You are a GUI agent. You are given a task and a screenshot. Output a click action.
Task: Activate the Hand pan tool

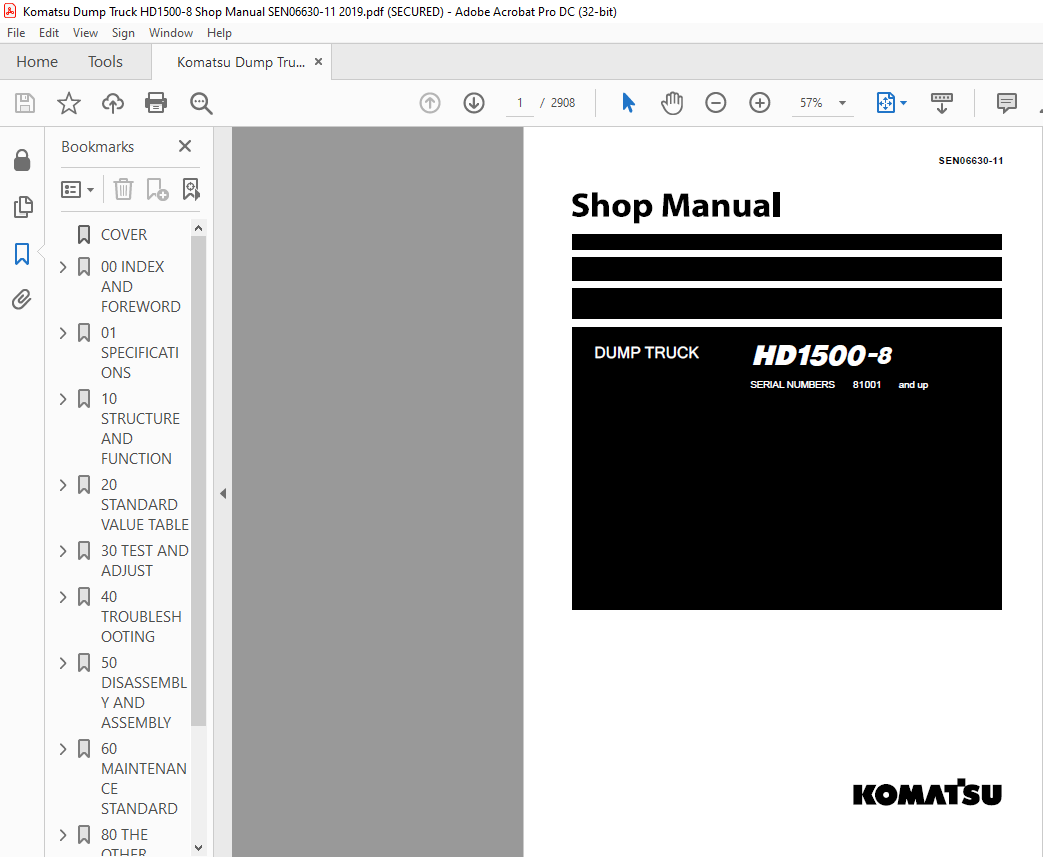(672, 103)
